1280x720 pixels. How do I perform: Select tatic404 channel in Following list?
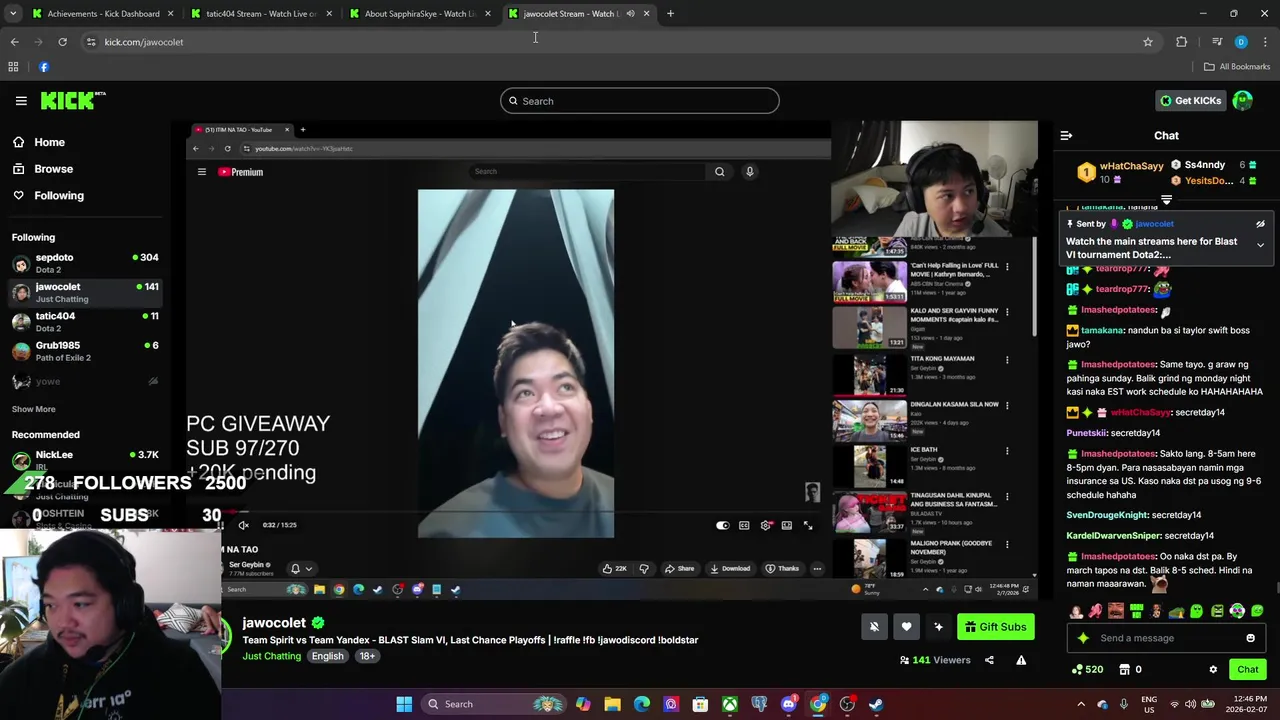point(85,322)
